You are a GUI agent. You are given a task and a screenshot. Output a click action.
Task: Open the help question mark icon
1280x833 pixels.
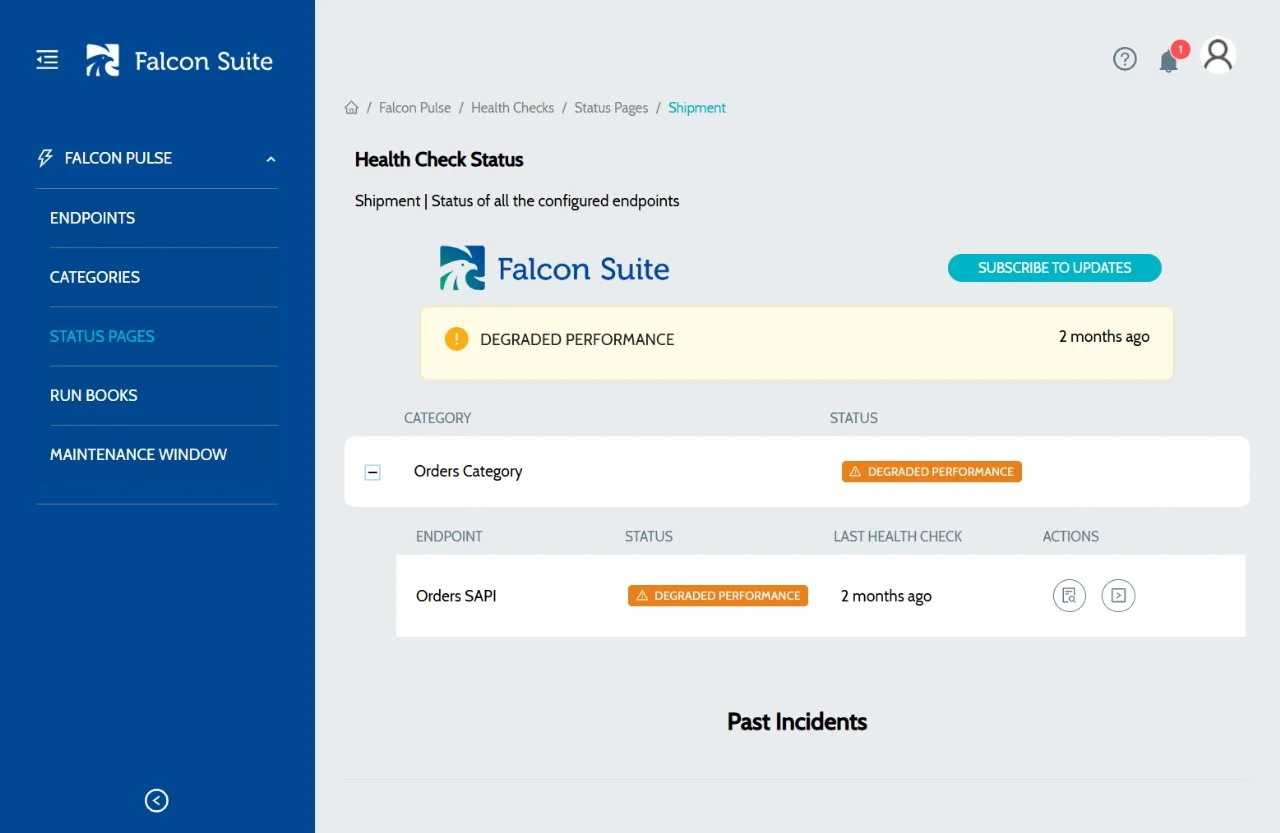[x=1124, y=59]
